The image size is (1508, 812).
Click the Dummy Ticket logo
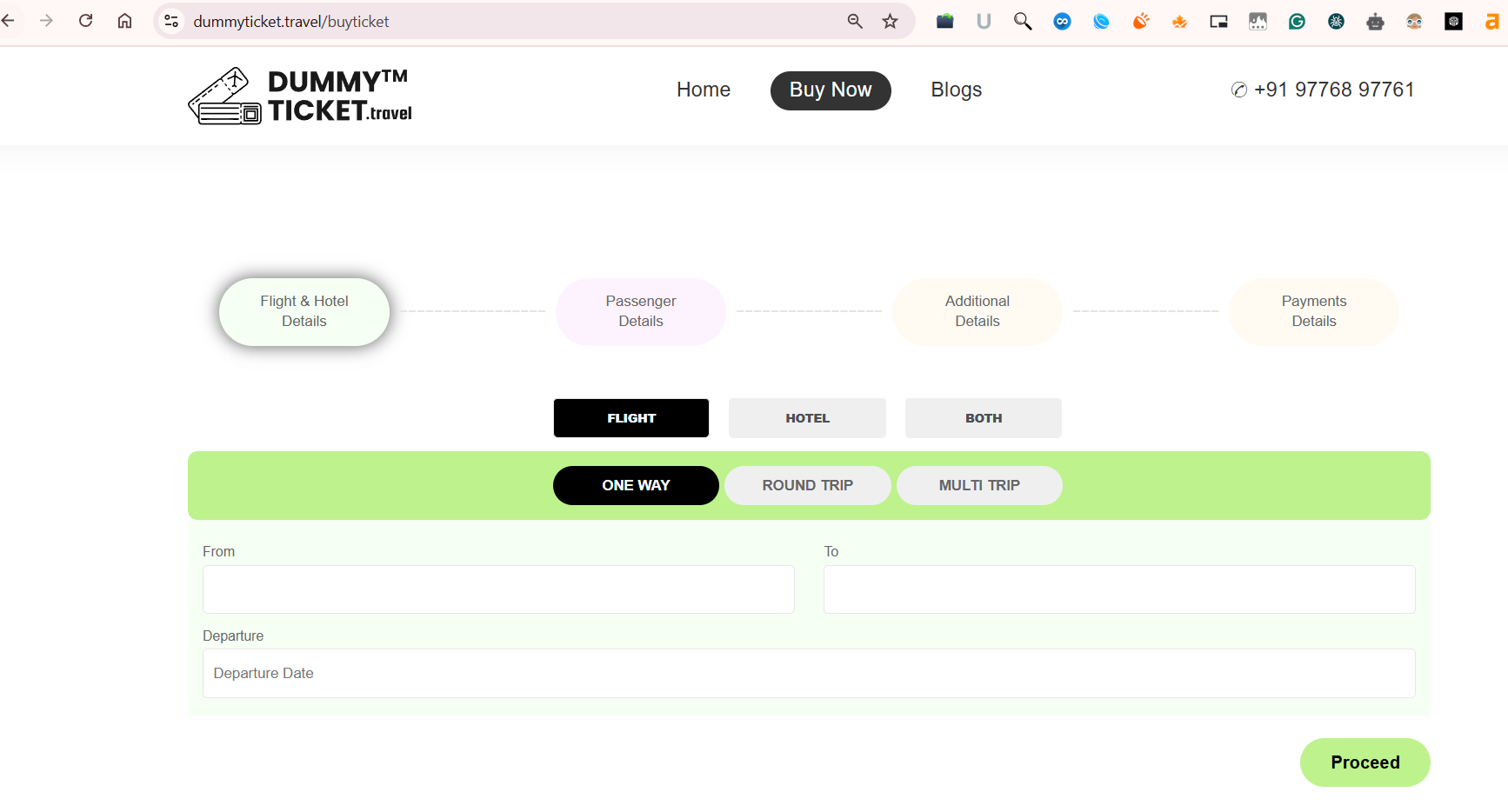click(x=300, y=96)
